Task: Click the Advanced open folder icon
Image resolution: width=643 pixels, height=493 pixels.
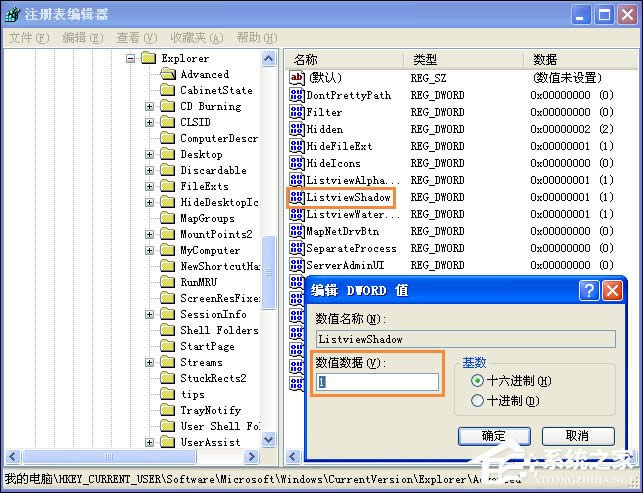Action: 167,74
